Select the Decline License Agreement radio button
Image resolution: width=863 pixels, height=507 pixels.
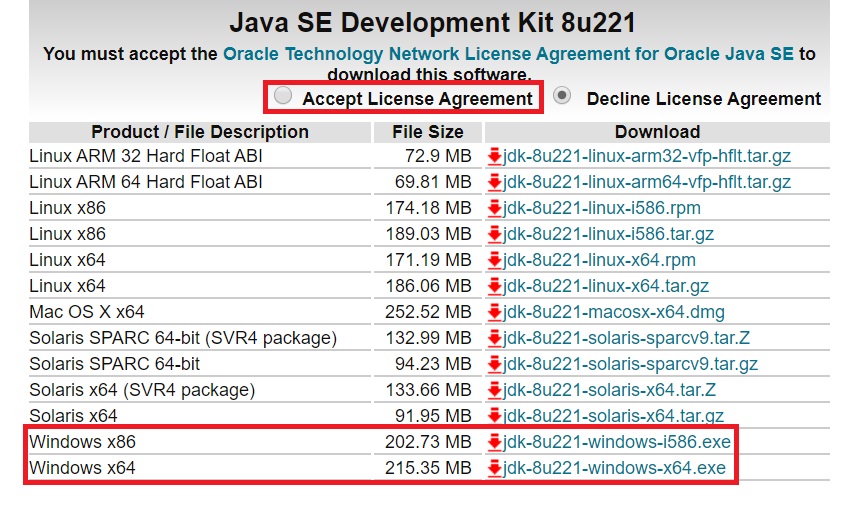(x=561, y=96)
